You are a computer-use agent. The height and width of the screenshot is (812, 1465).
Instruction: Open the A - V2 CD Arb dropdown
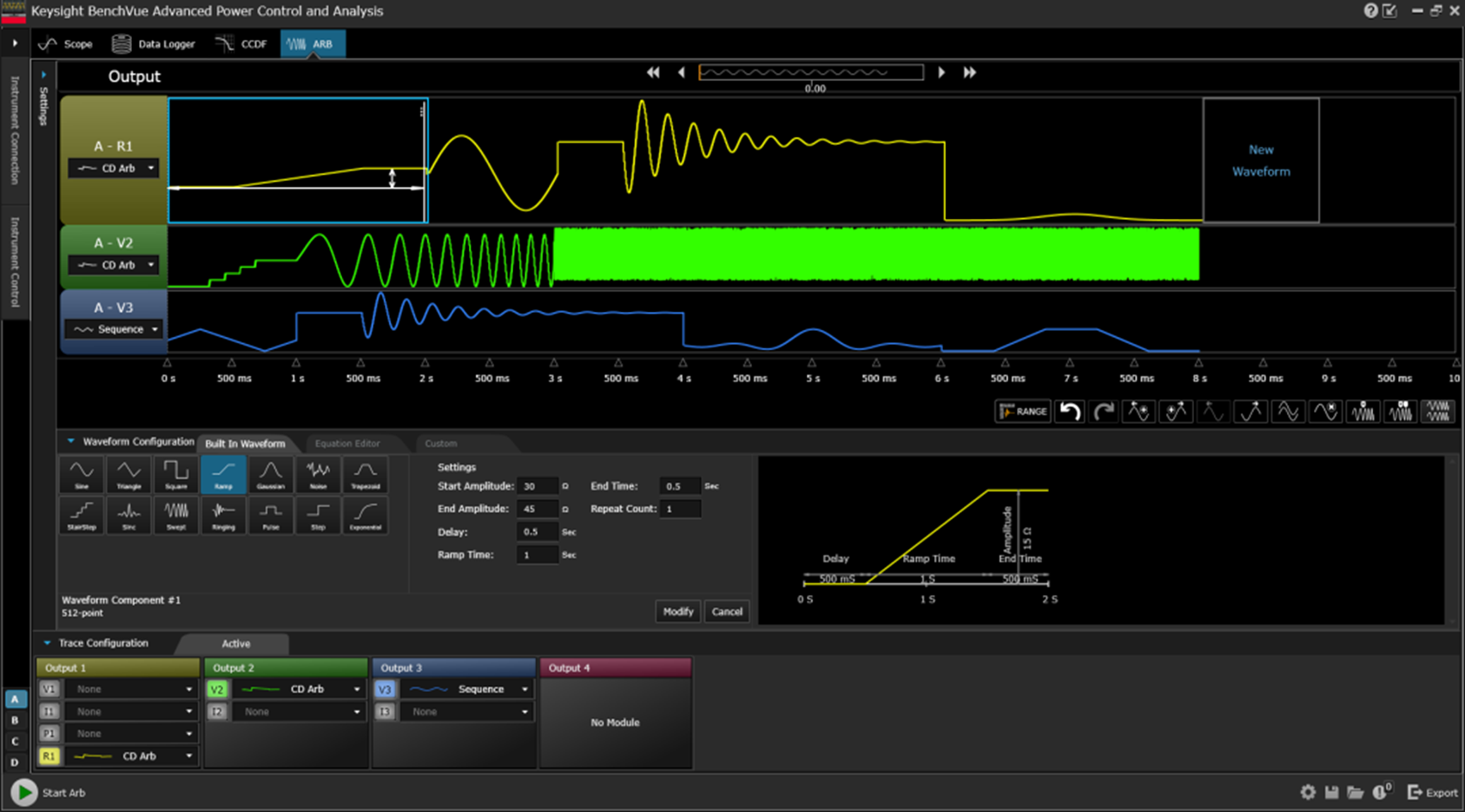point(115,265)
